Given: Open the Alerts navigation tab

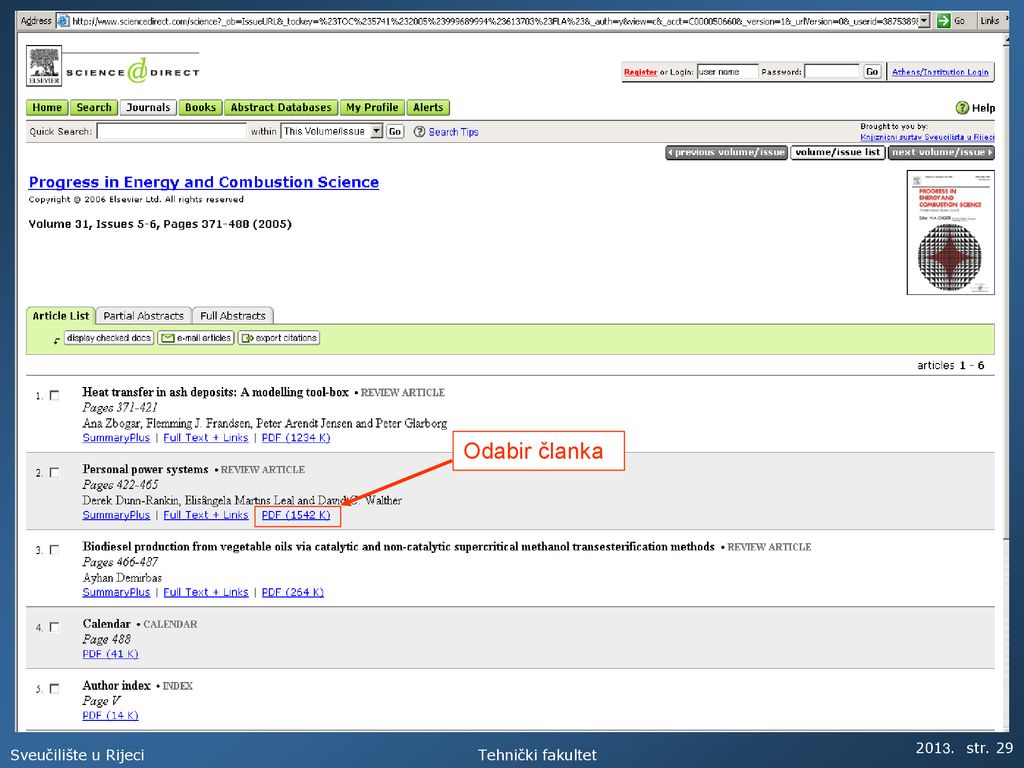Looking at the screenshot, I should 428,108.
